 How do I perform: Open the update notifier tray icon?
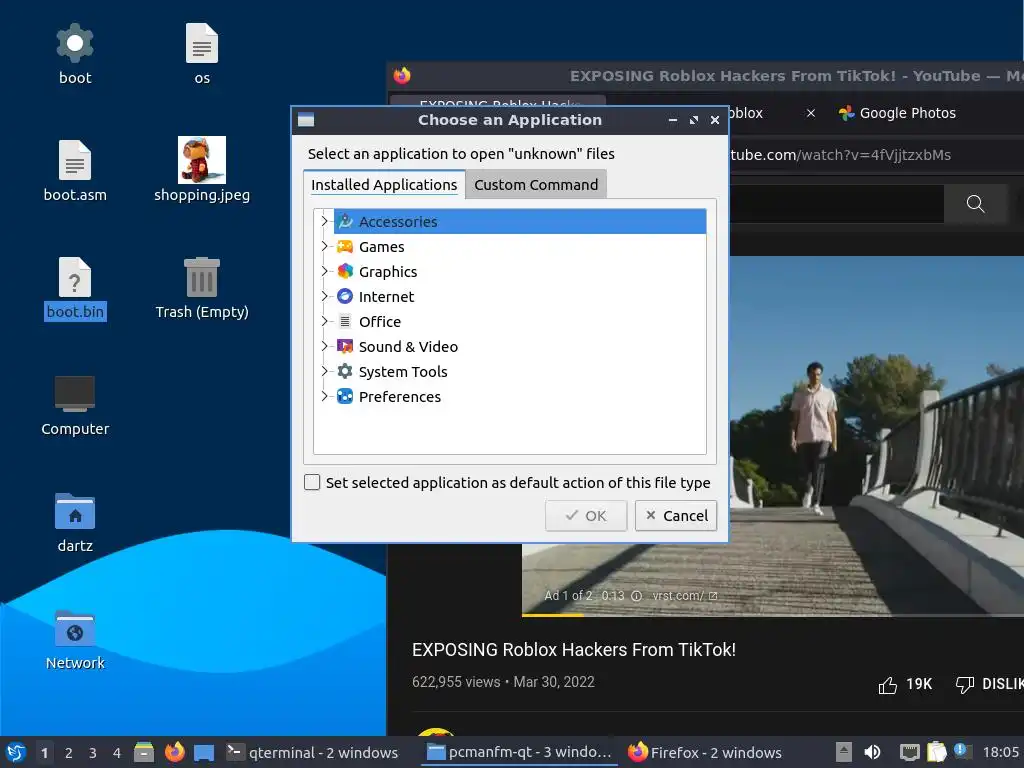[963, 751]
